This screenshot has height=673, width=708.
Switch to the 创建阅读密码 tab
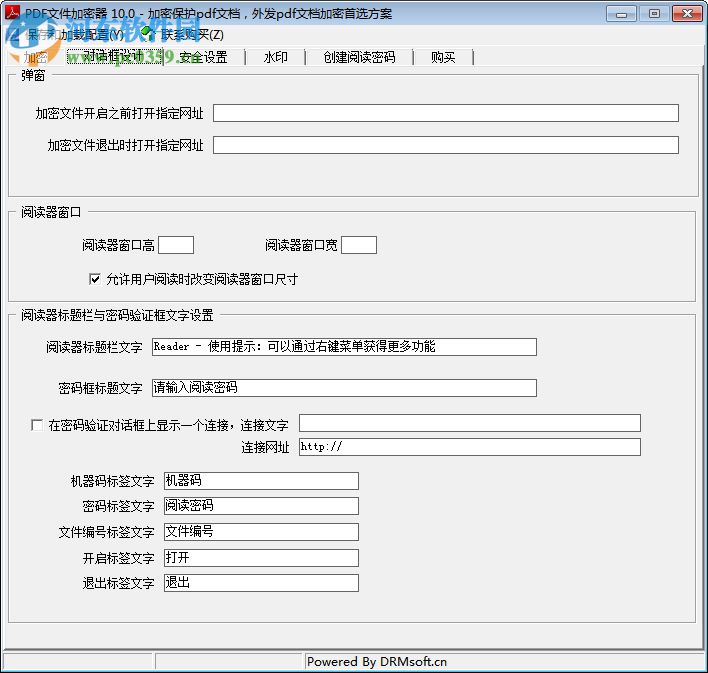pos(359,57)
